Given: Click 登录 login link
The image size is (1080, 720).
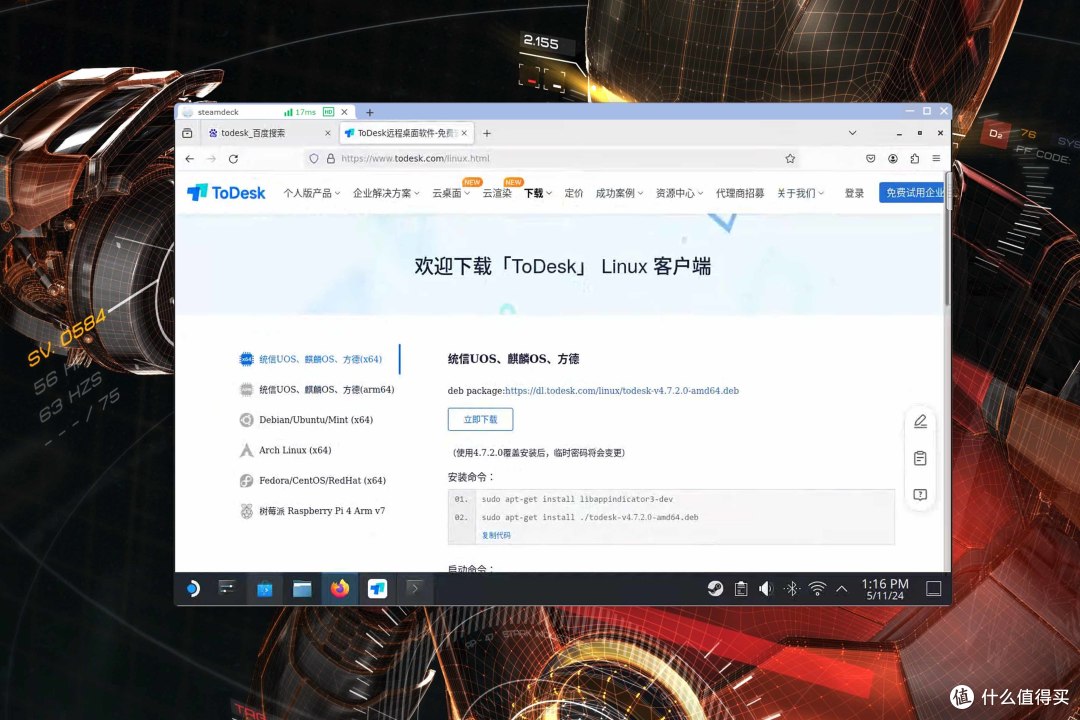Looking at the screenshot, I should point(854,193).
